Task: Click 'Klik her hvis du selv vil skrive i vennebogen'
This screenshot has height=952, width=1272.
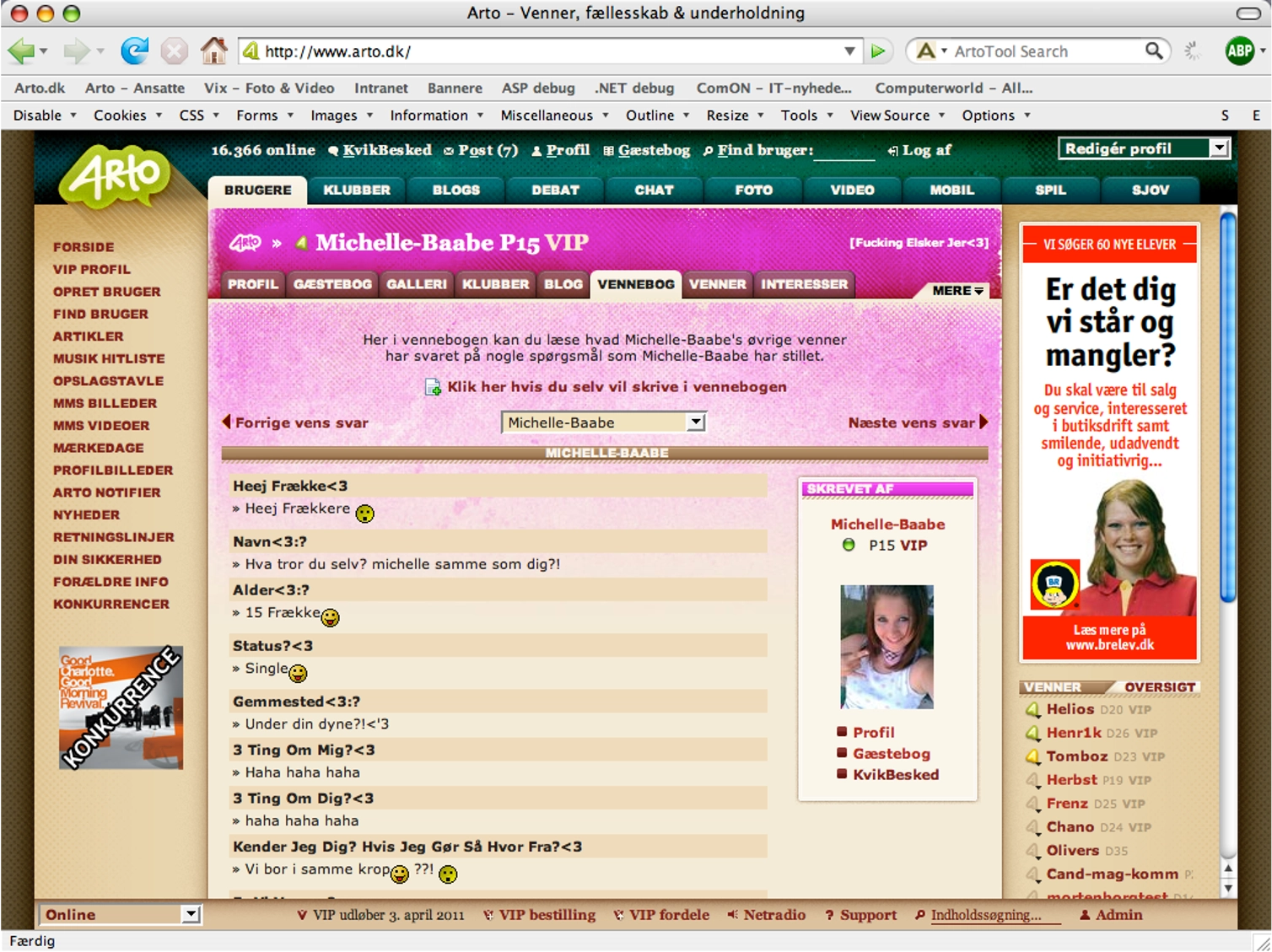Action: tap(617, 386)
